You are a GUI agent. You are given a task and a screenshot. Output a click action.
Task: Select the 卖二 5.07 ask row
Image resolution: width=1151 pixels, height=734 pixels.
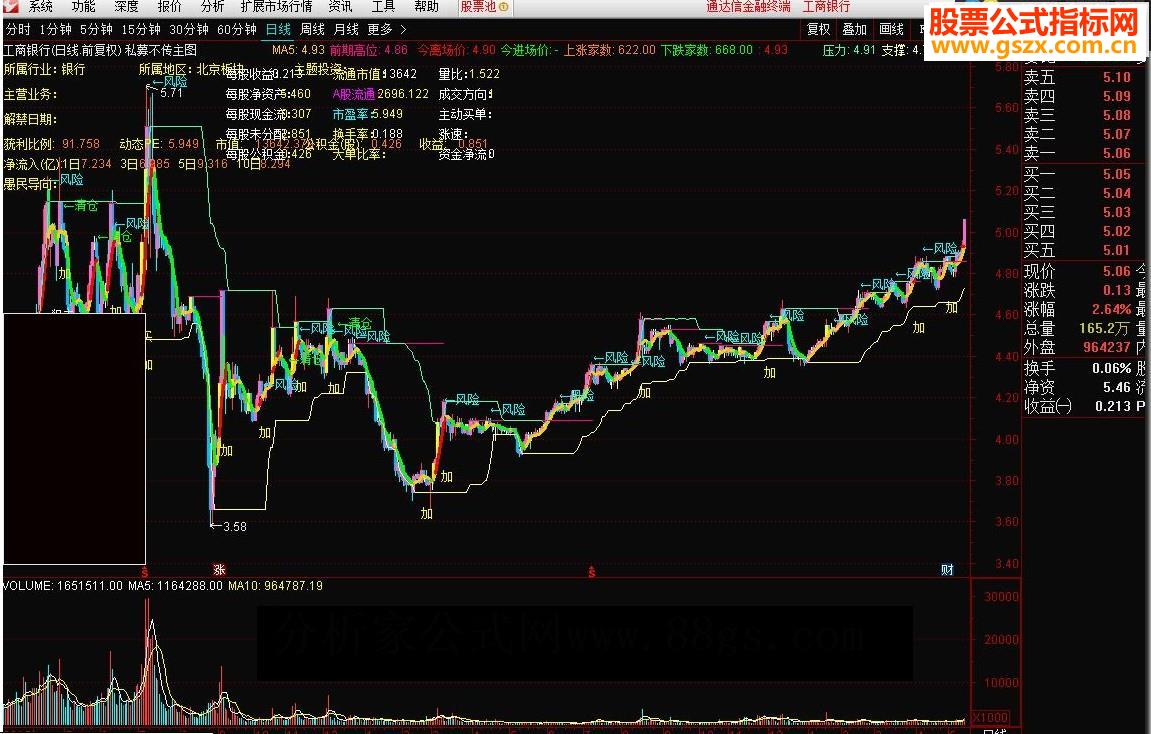[x=1078, y=134]
